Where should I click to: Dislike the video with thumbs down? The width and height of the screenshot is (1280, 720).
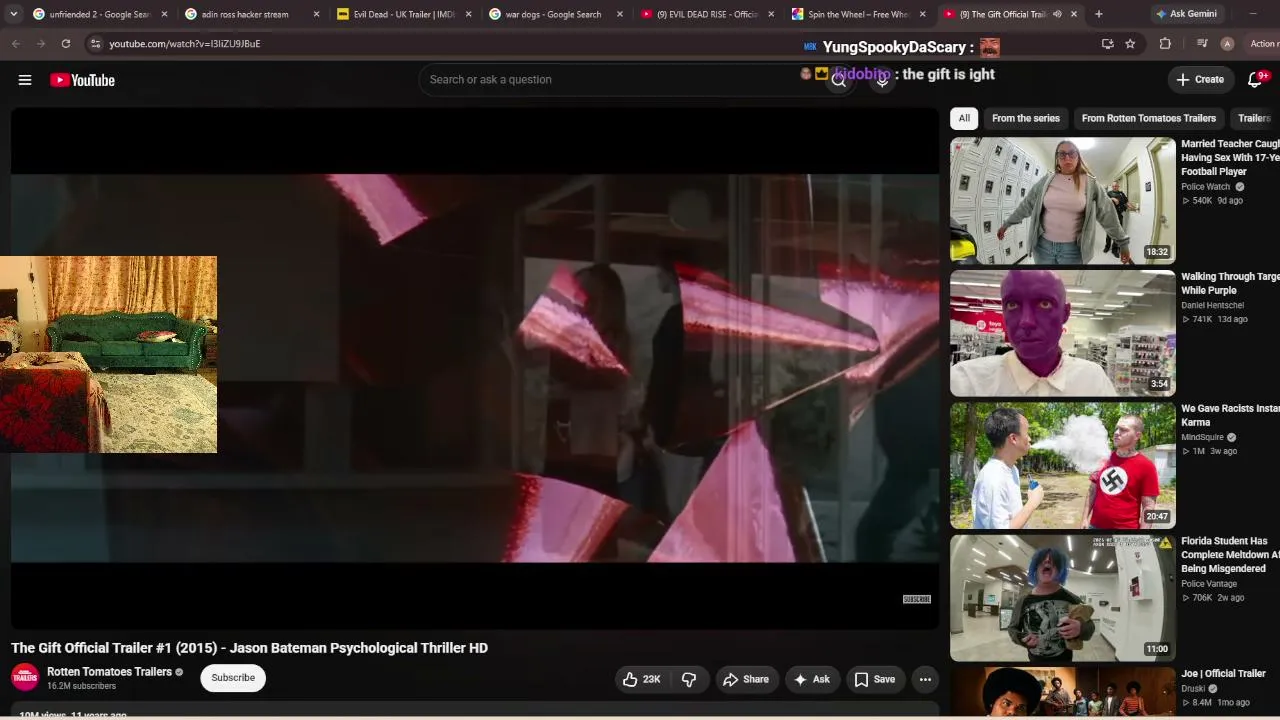(x=689, y=679)
